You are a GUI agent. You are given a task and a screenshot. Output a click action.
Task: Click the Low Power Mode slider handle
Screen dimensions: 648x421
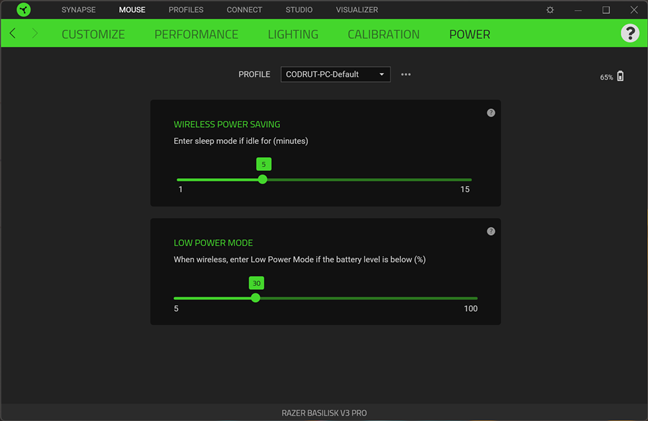(x=255, y=298)
